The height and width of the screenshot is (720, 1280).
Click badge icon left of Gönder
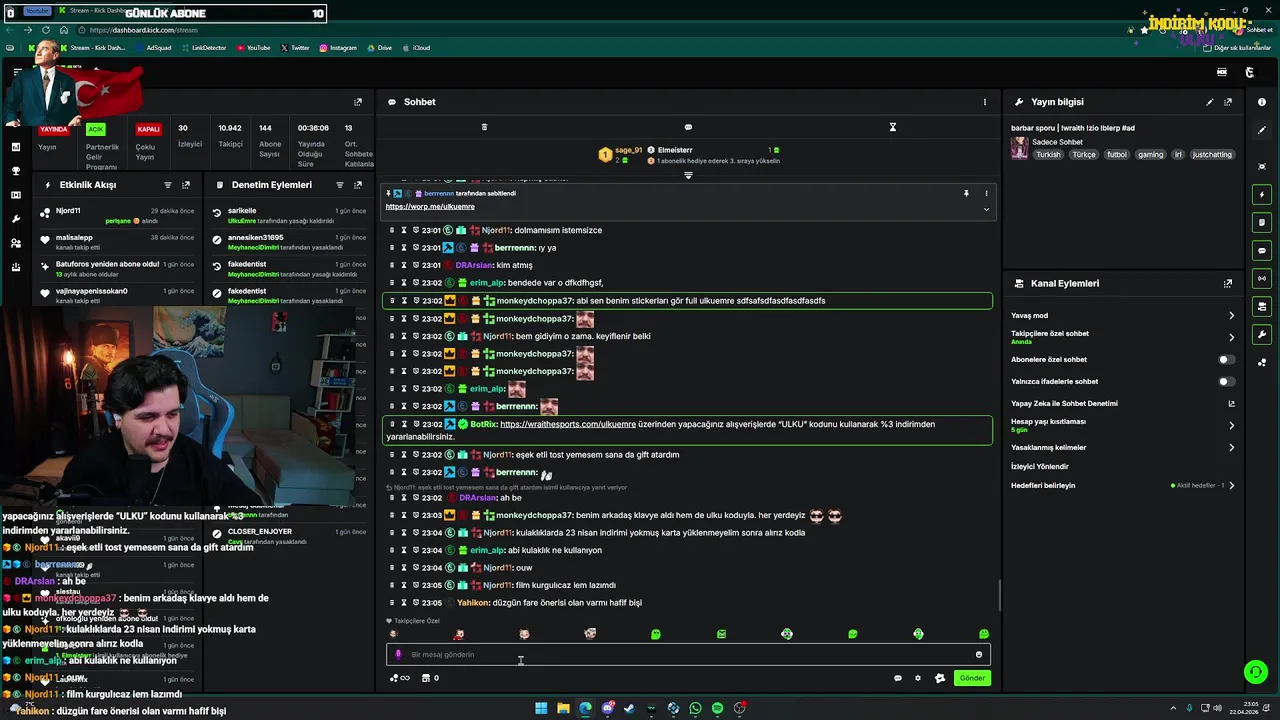coord(940,678)
